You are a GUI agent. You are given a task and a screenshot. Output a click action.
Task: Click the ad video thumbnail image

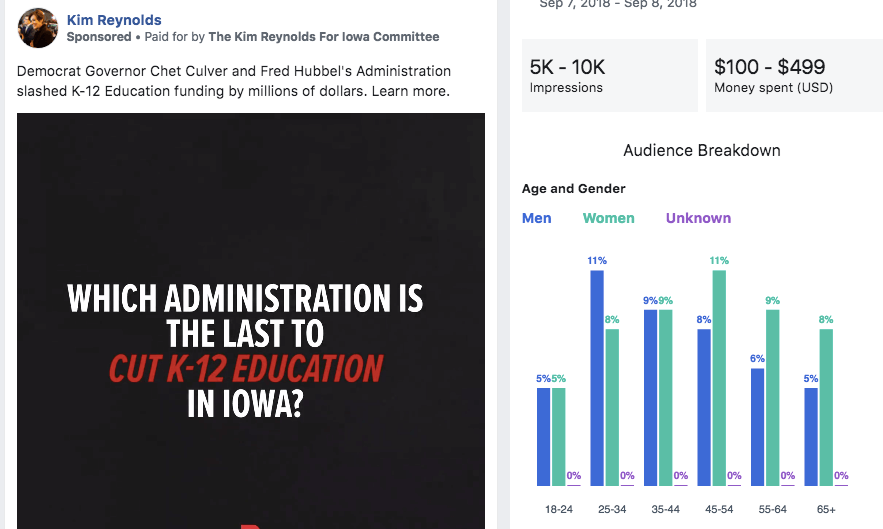[250, 320]
